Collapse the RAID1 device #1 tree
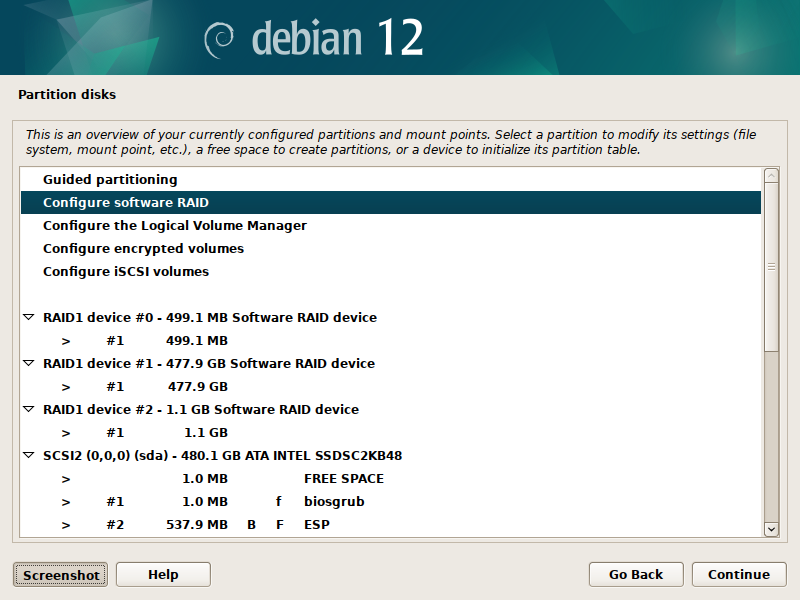This screenshot has width=800, height=600. coord(27,364)
